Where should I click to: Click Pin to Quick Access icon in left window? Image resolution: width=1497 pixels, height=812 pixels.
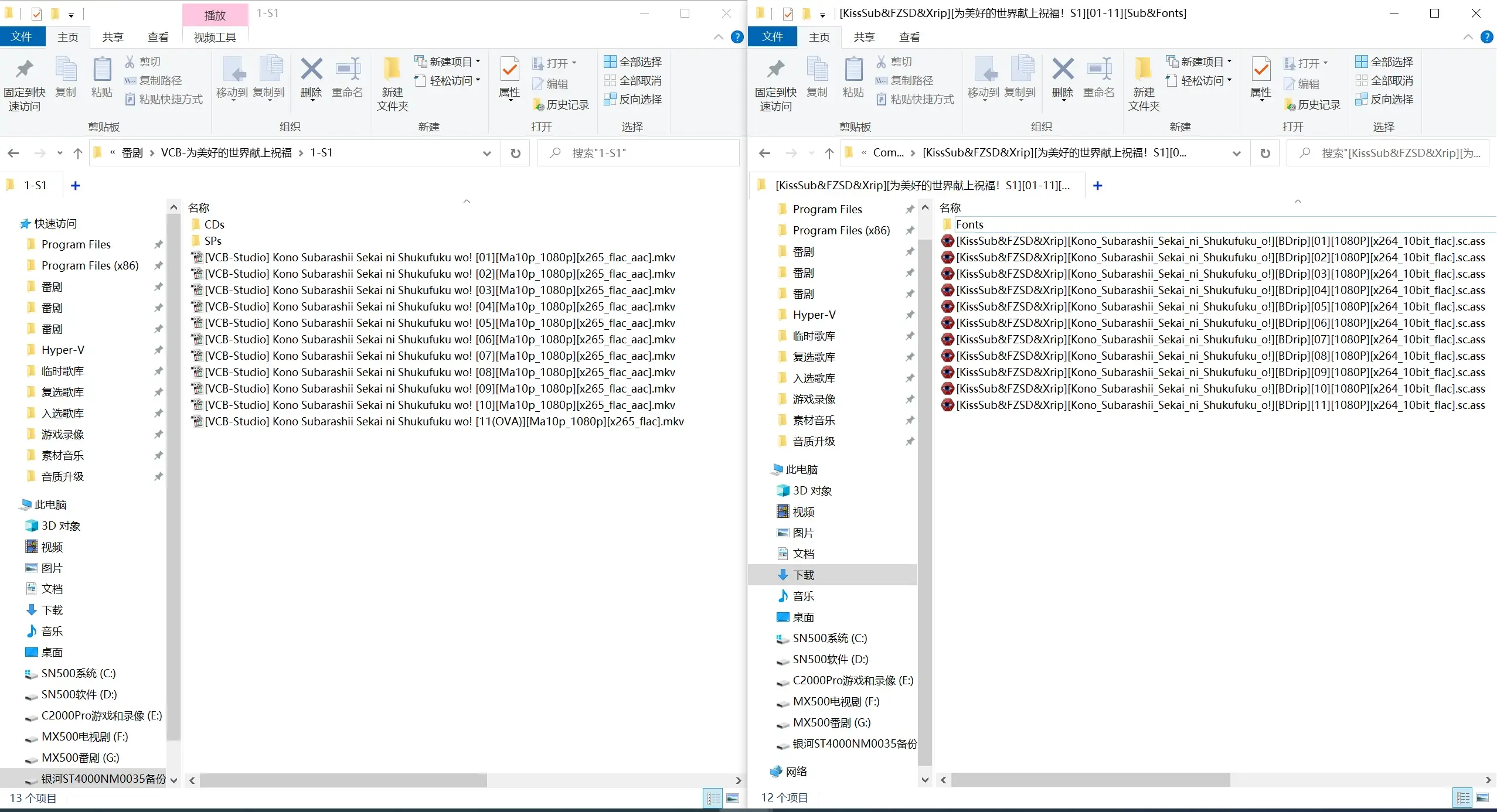24,69
